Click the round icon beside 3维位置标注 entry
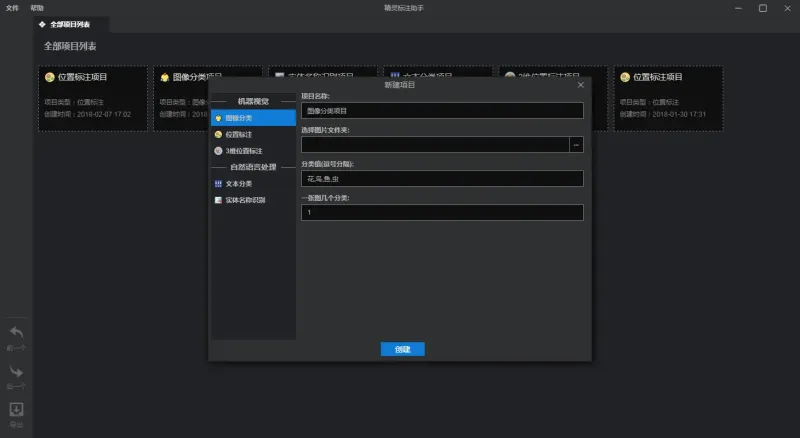 coord(218,151)
